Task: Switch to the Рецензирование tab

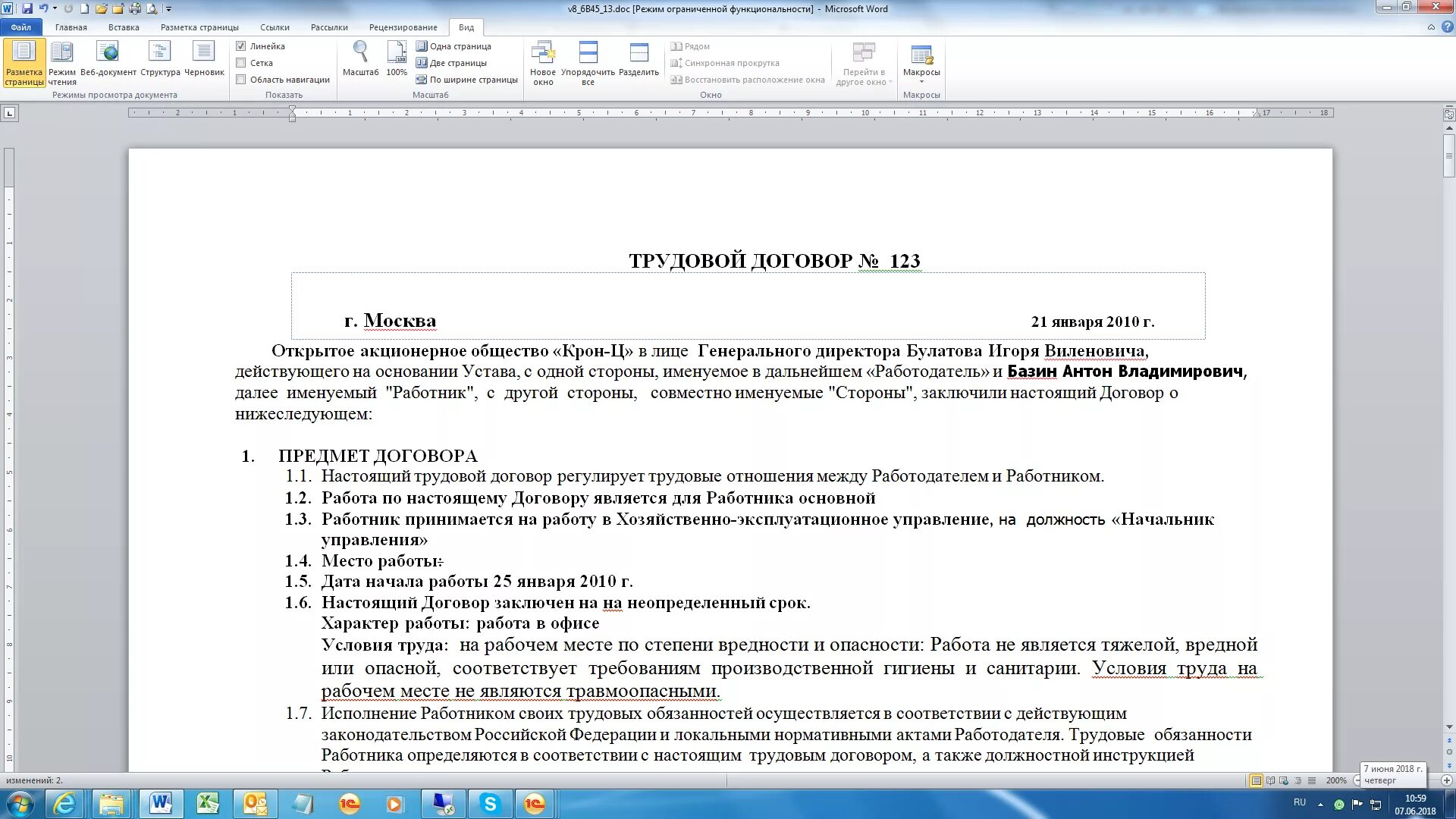Action: 403,27
